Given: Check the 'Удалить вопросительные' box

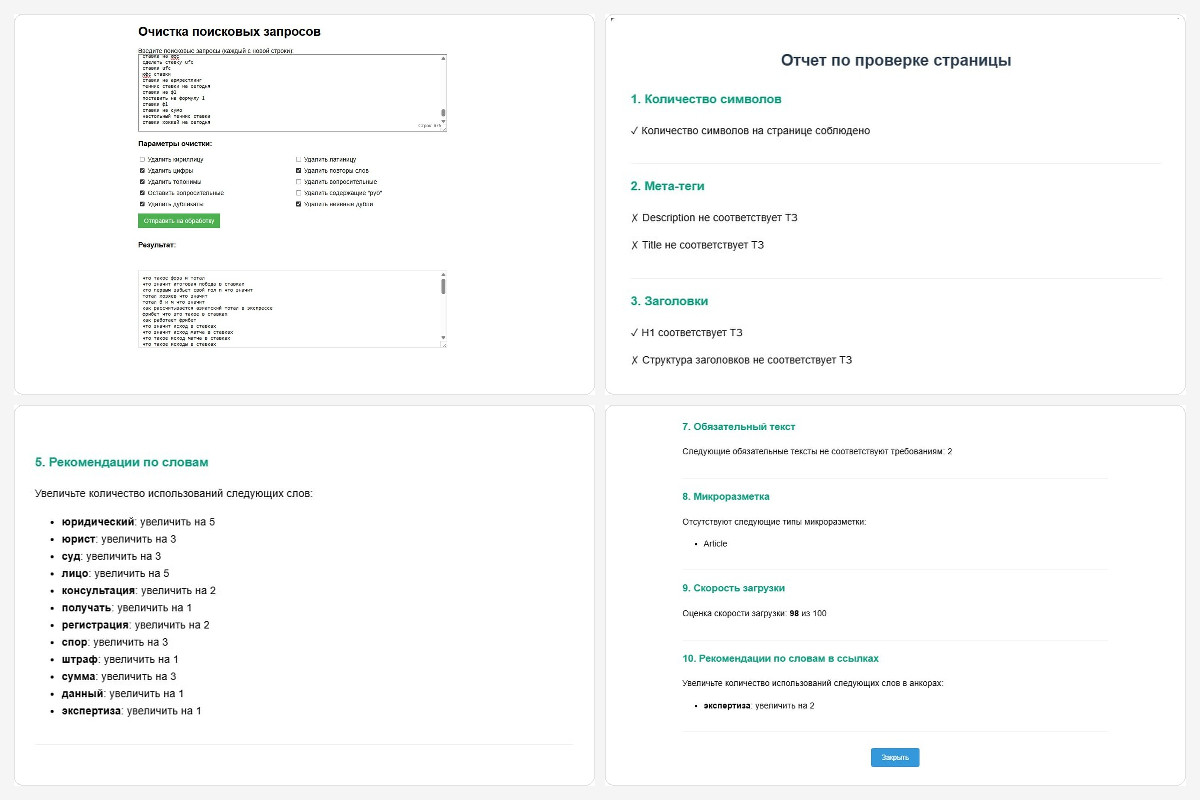Looking at the screenshot, I should pos(298,182).
